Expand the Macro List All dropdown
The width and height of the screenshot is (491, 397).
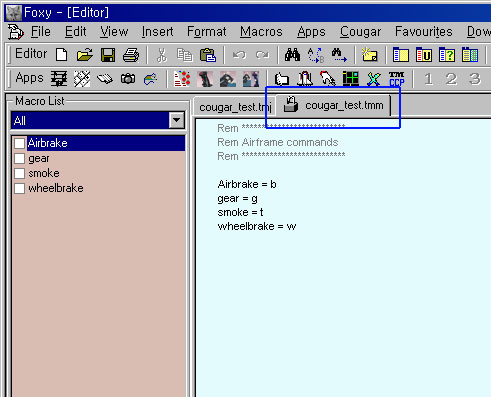[176, 120]
